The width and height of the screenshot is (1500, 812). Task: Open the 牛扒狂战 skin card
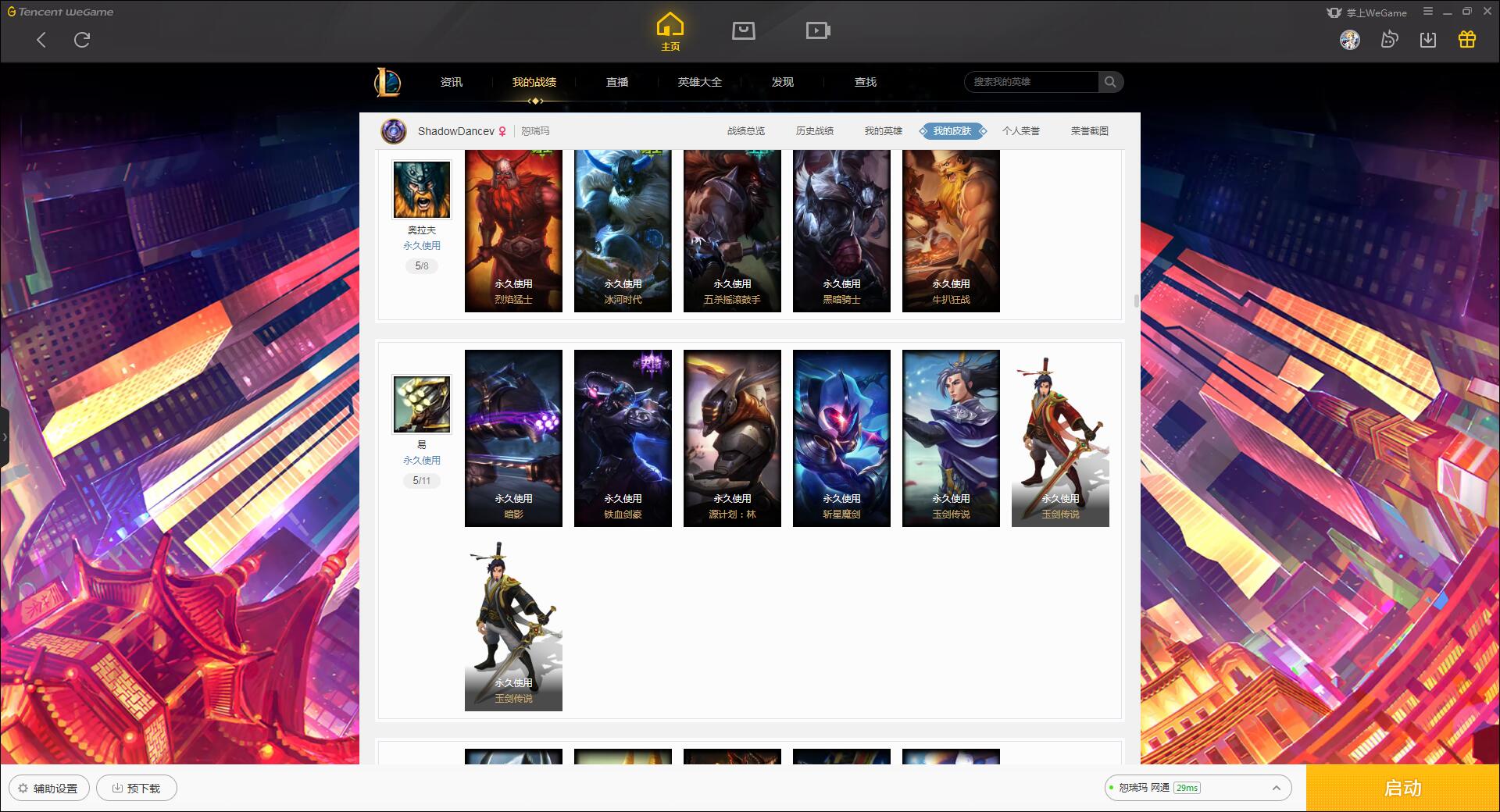click(951, 231)
